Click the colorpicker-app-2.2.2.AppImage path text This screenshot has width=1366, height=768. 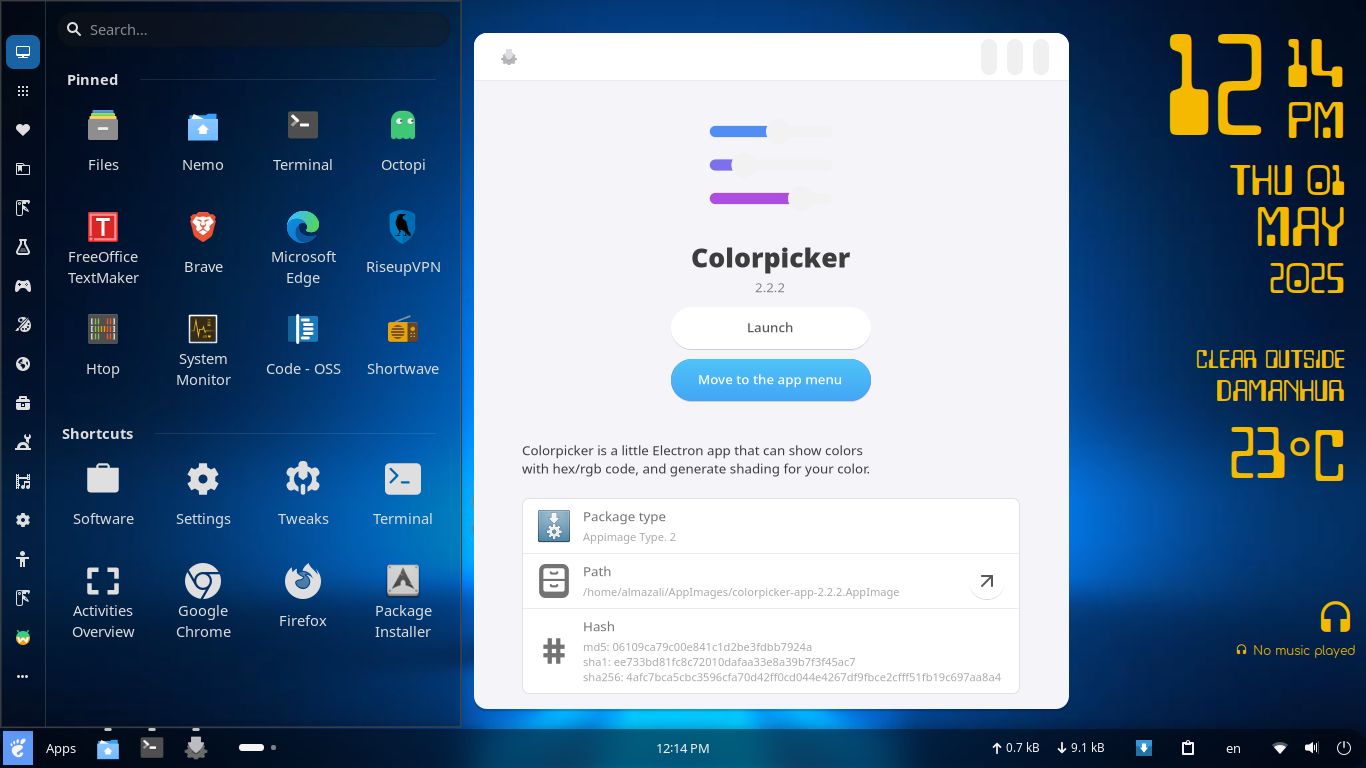tap(741, 592)
